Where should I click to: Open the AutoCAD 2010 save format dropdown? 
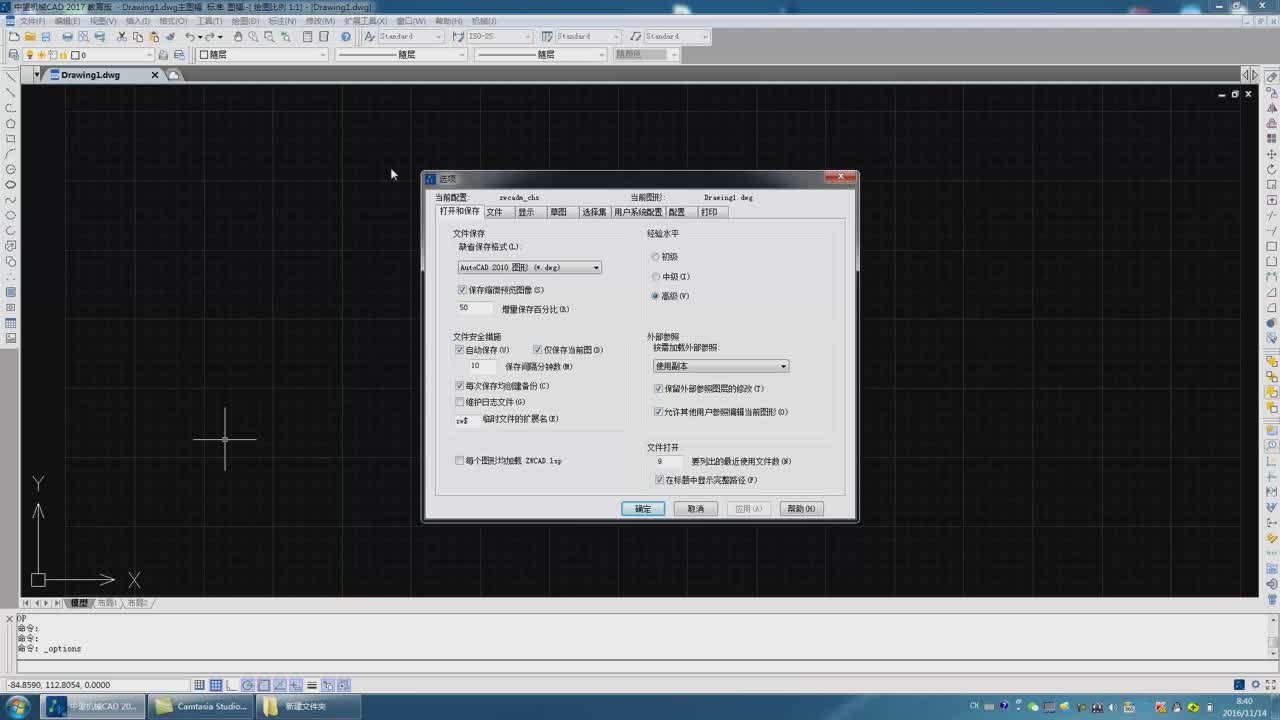pyautogui.click(x=529, y=268)
